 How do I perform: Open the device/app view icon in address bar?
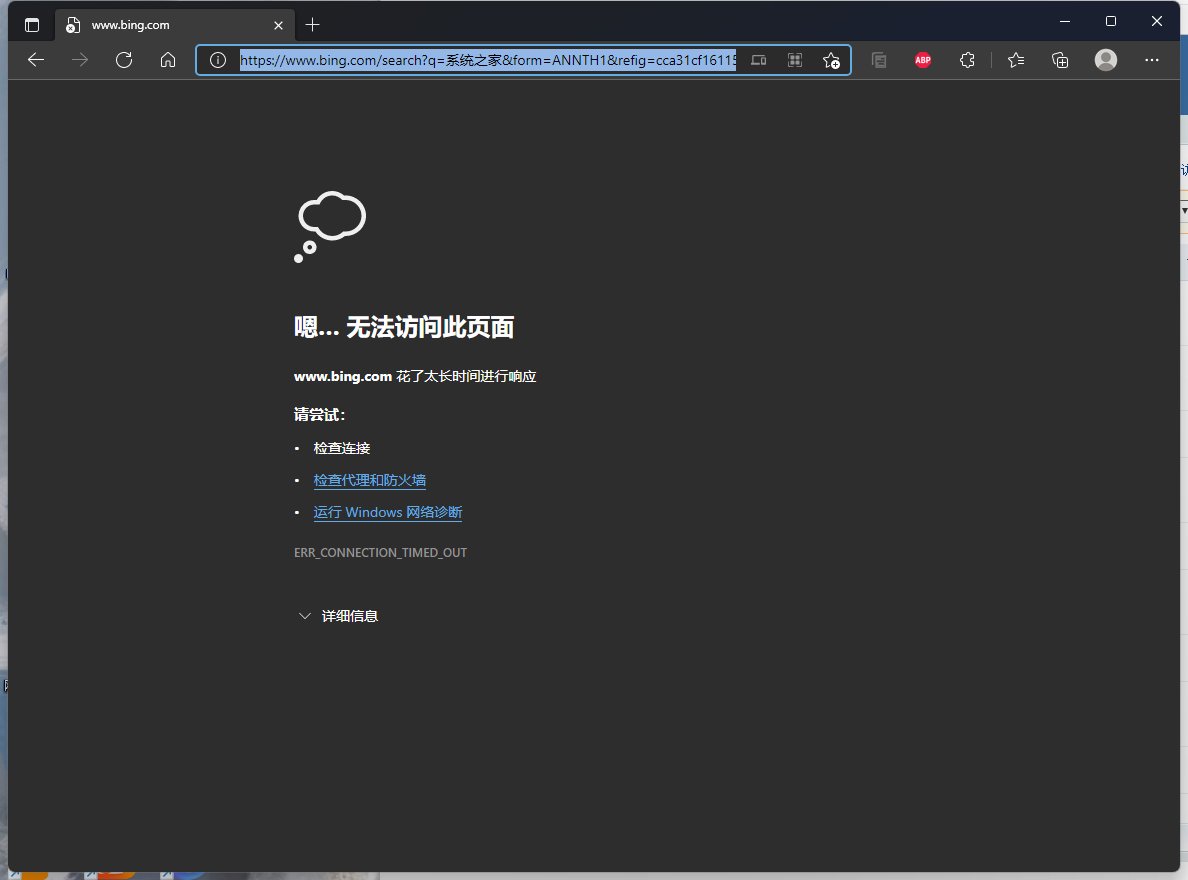pyautogui.click(x=758, y=60)
